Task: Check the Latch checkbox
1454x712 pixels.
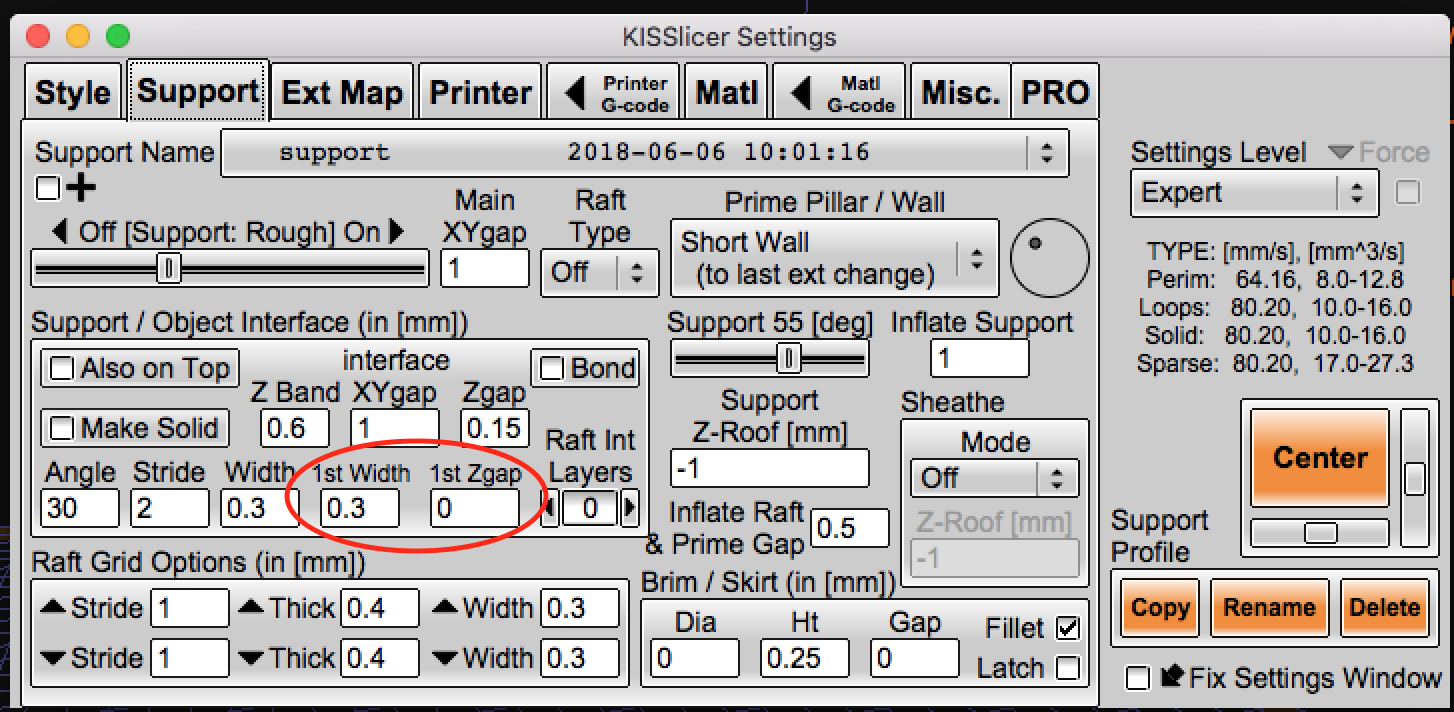Action: [x=1068, y=668]
